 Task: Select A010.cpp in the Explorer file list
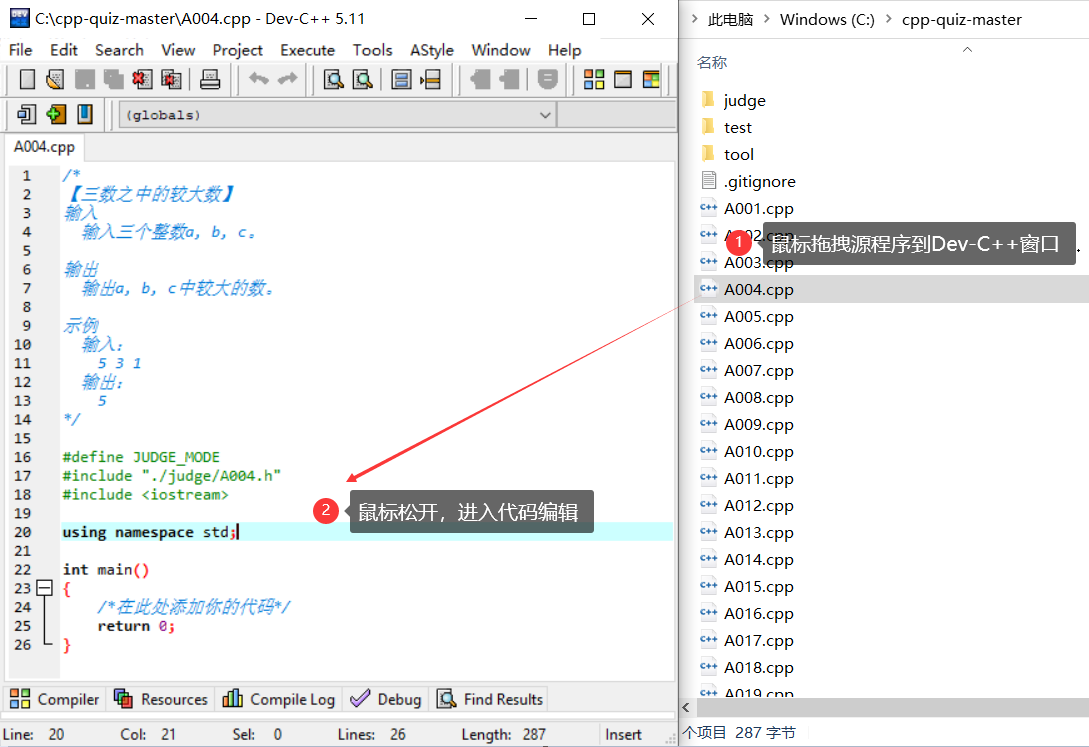point(758,451)
